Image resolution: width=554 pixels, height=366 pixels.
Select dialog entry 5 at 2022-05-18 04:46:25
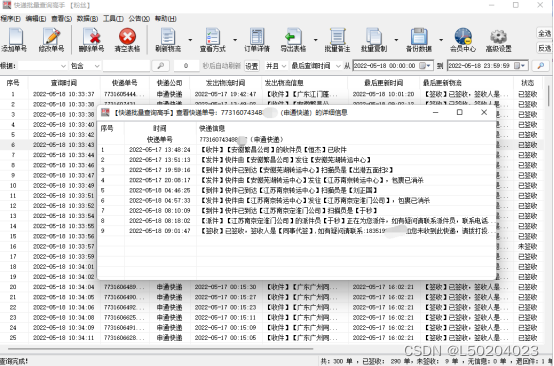tap(296, 190)
